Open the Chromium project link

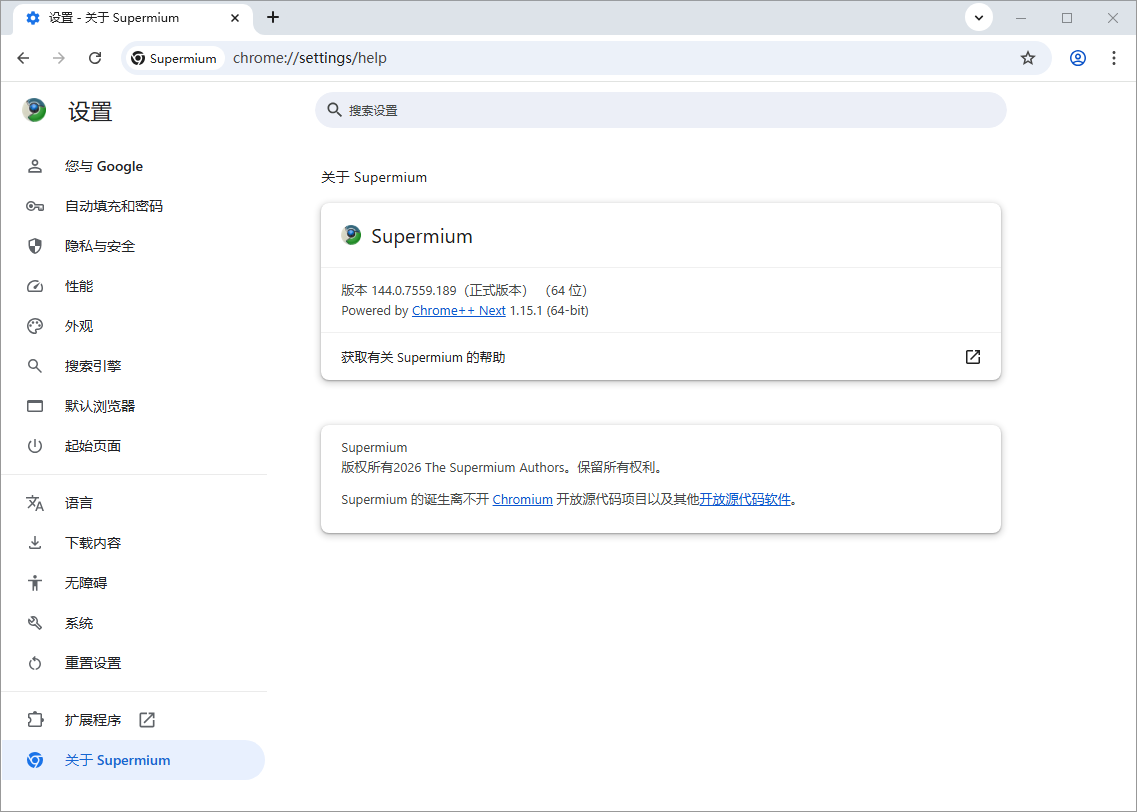tap(522, 499)
